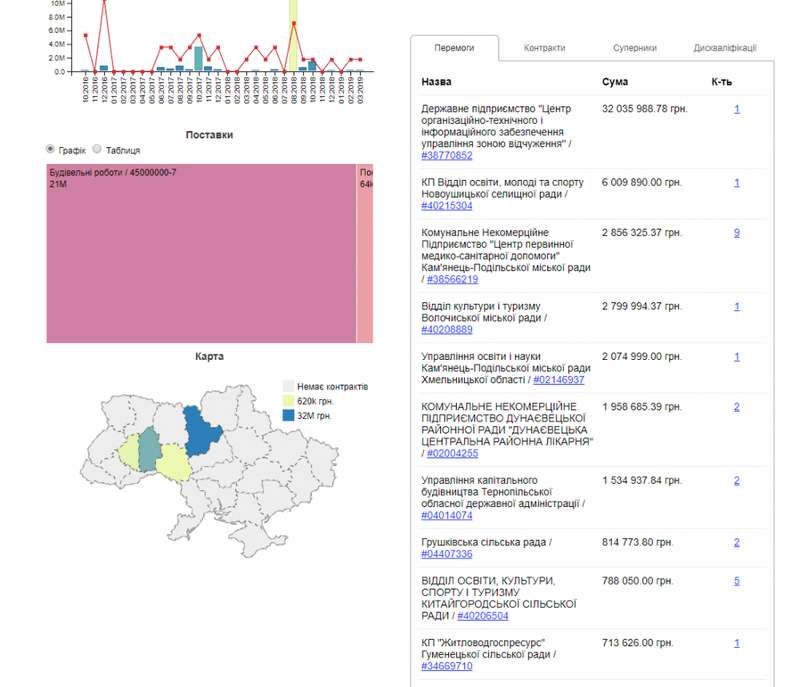The height and width of the screenshot is (687, 800).
Task: Click the 32M грн. legend color swatch
Action: click(x=289, y=415)
